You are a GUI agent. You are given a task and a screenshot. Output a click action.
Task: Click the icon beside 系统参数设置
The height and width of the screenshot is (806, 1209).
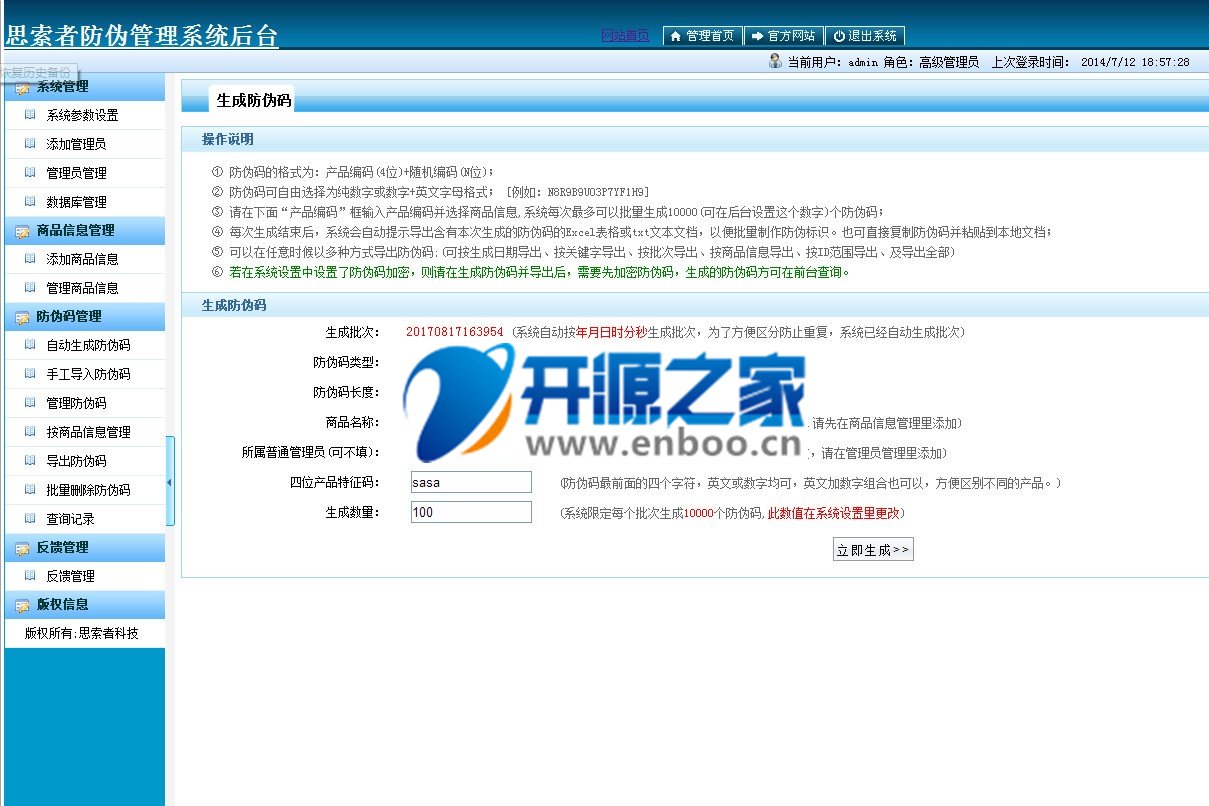click(x=30, y=115)
